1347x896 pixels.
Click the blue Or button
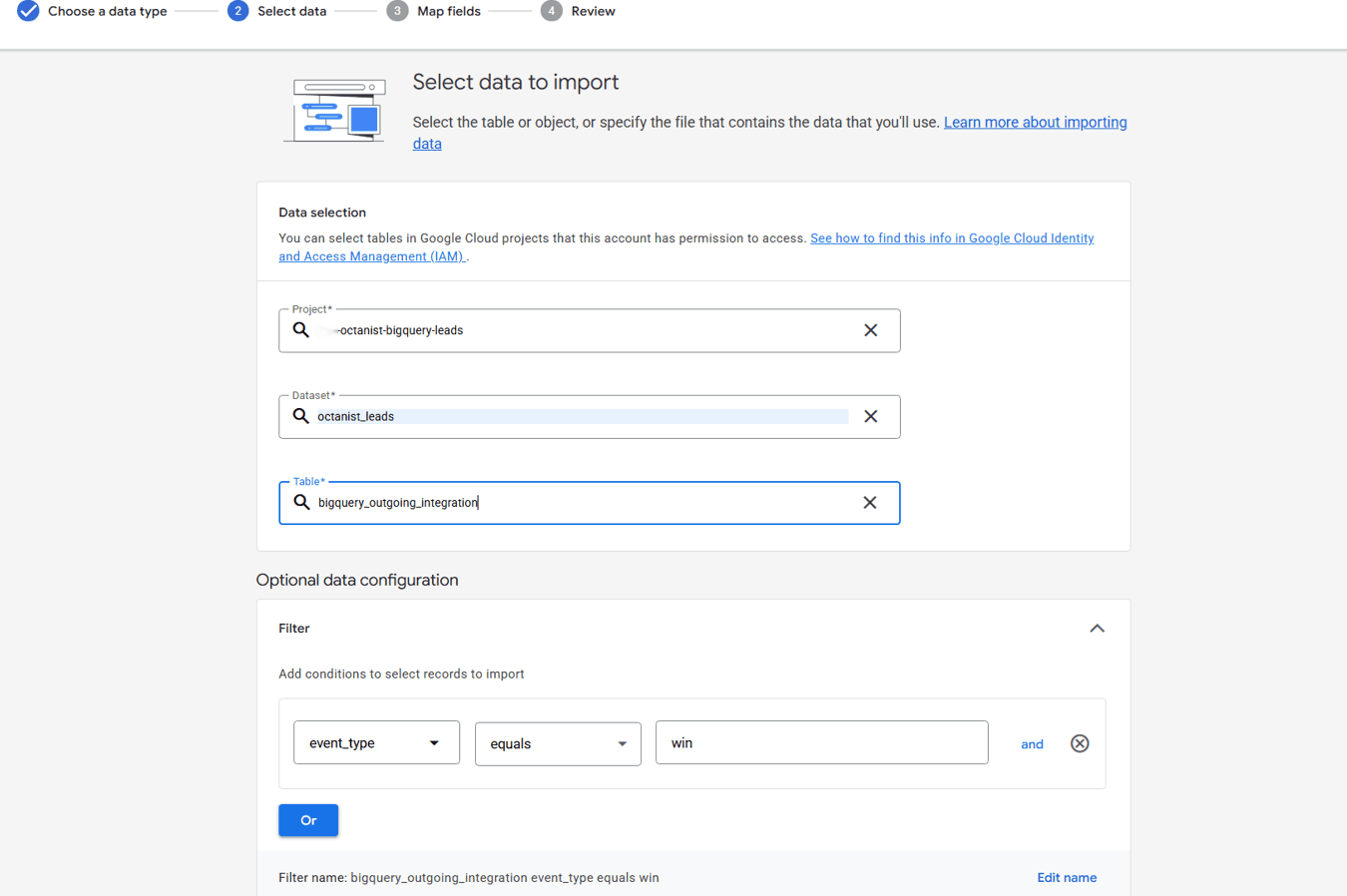point(308,820)
